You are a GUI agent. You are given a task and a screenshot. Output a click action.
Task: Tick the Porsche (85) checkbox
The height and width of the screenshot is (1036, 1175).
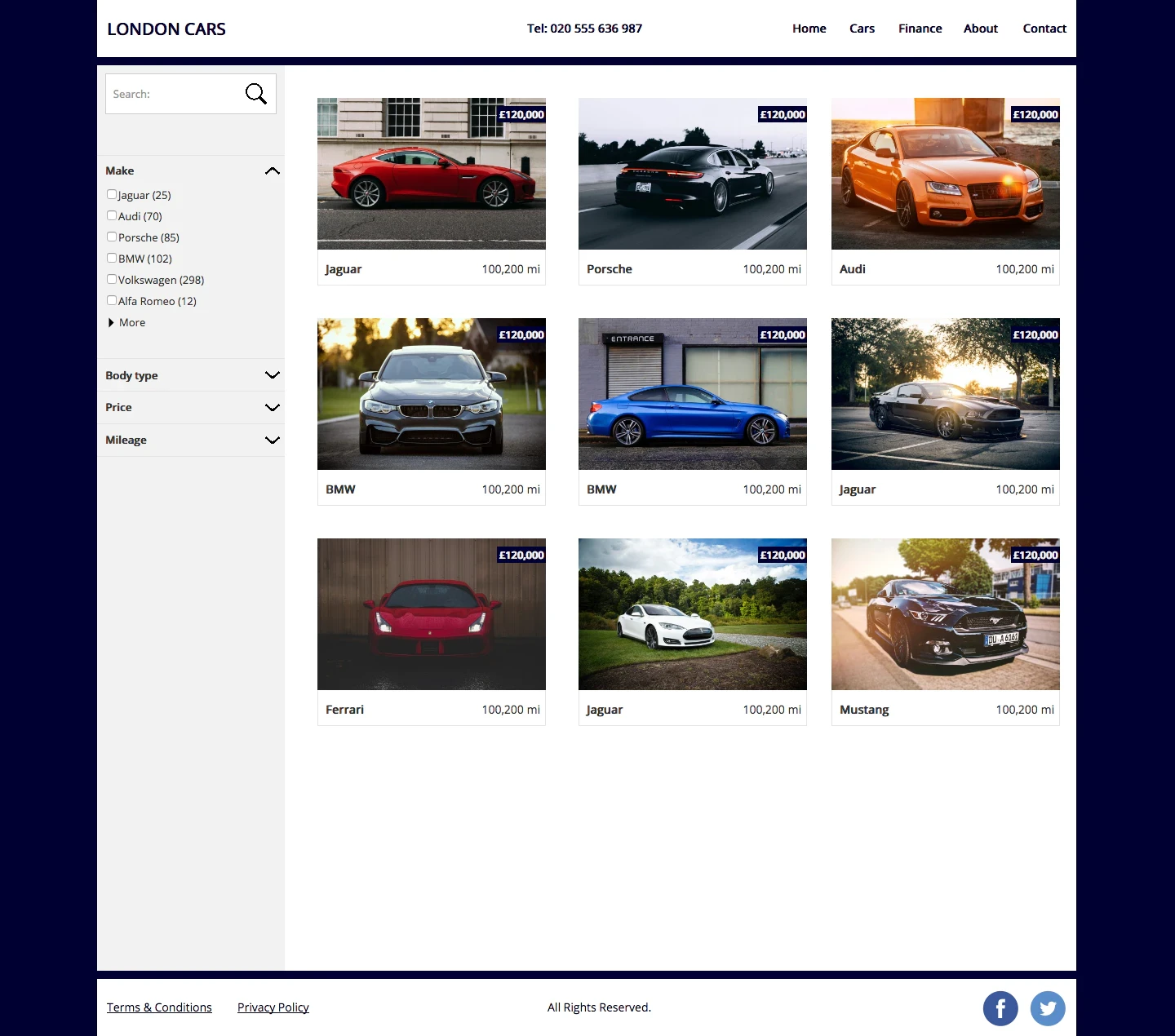point(112,237)
